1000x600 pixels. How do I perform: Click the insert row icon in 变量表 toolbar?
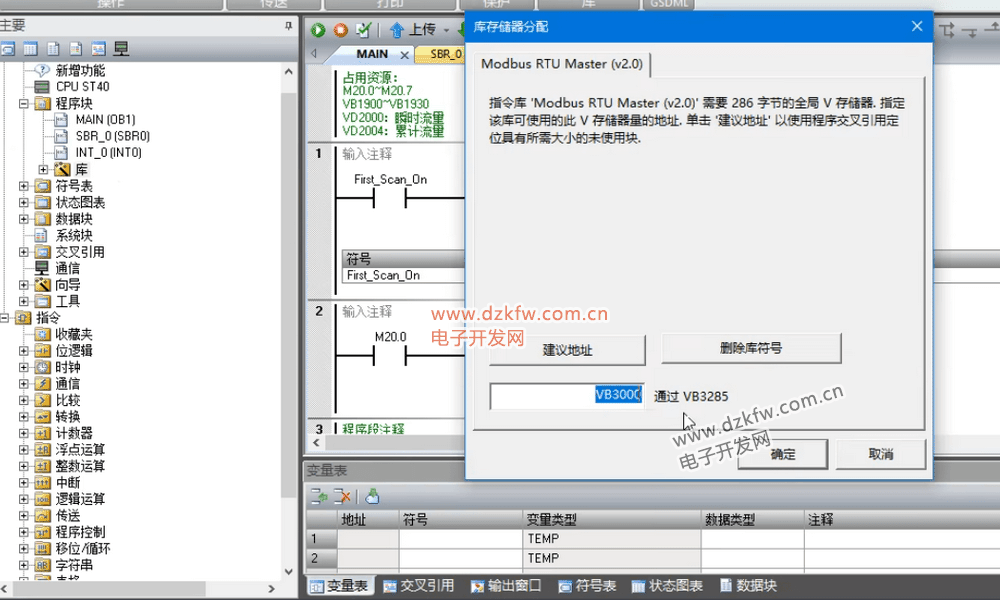[x=319, y=496]
